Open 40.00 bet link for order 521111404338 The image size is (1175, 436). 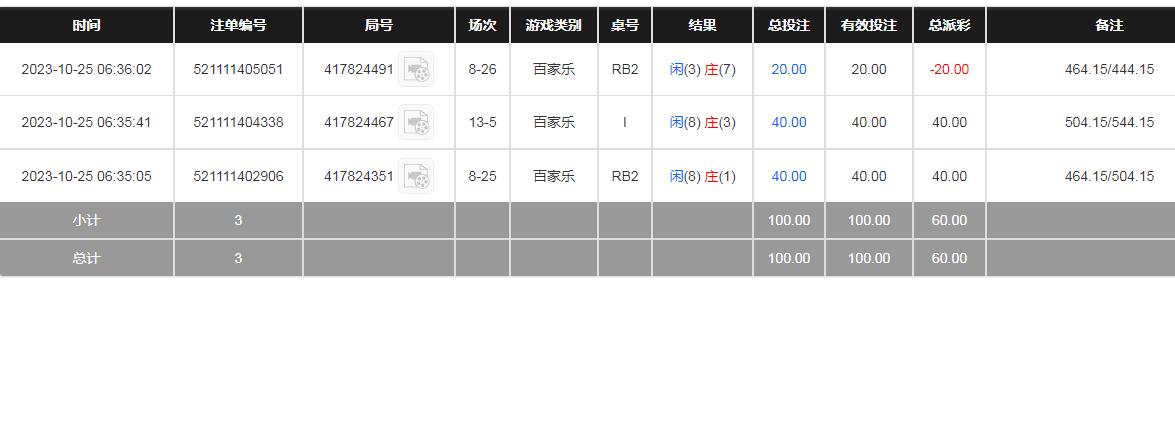(789, 123)
